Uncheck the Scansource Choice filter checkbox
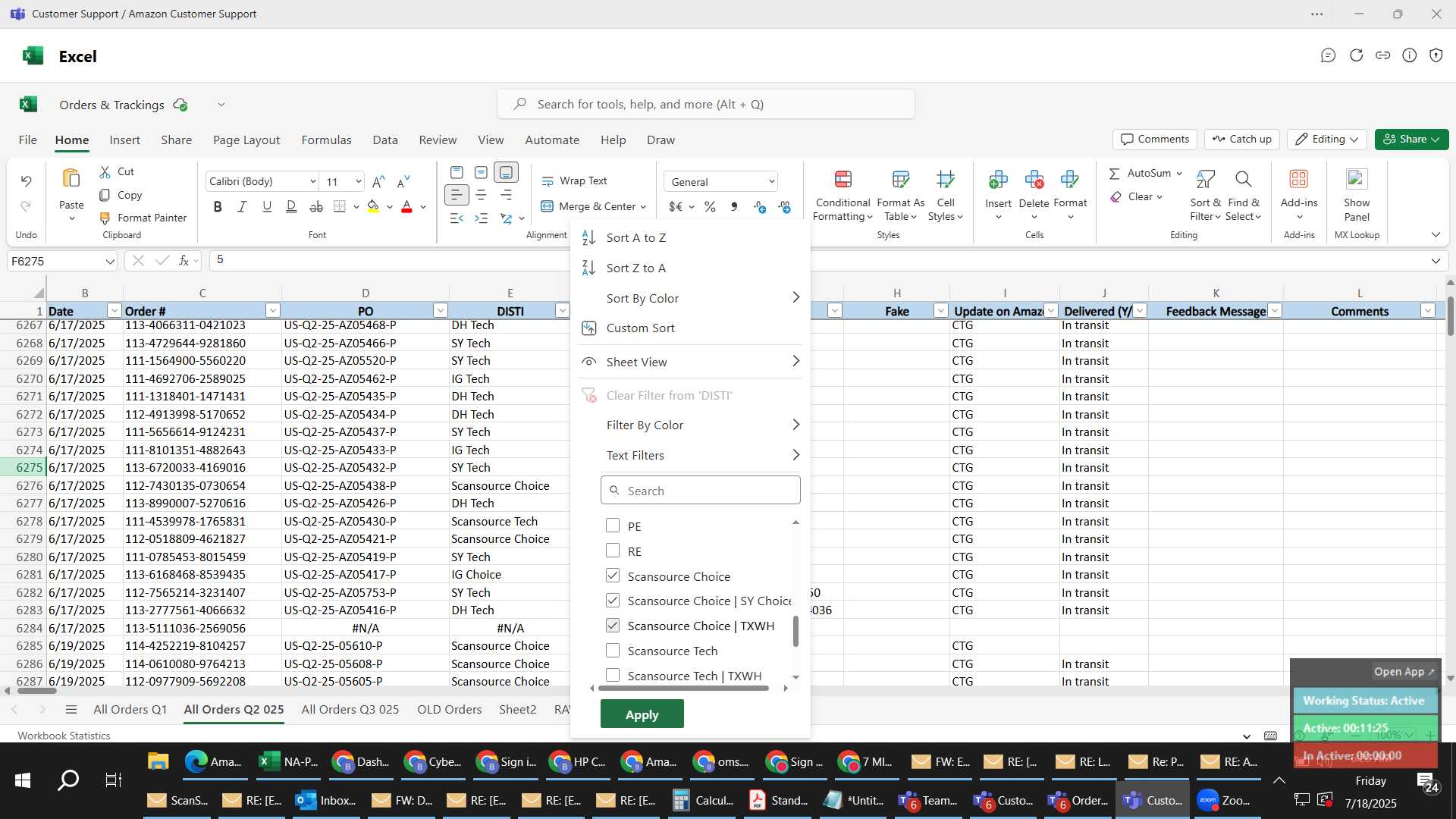This screenshot has width=1456, height=819. 613,576
